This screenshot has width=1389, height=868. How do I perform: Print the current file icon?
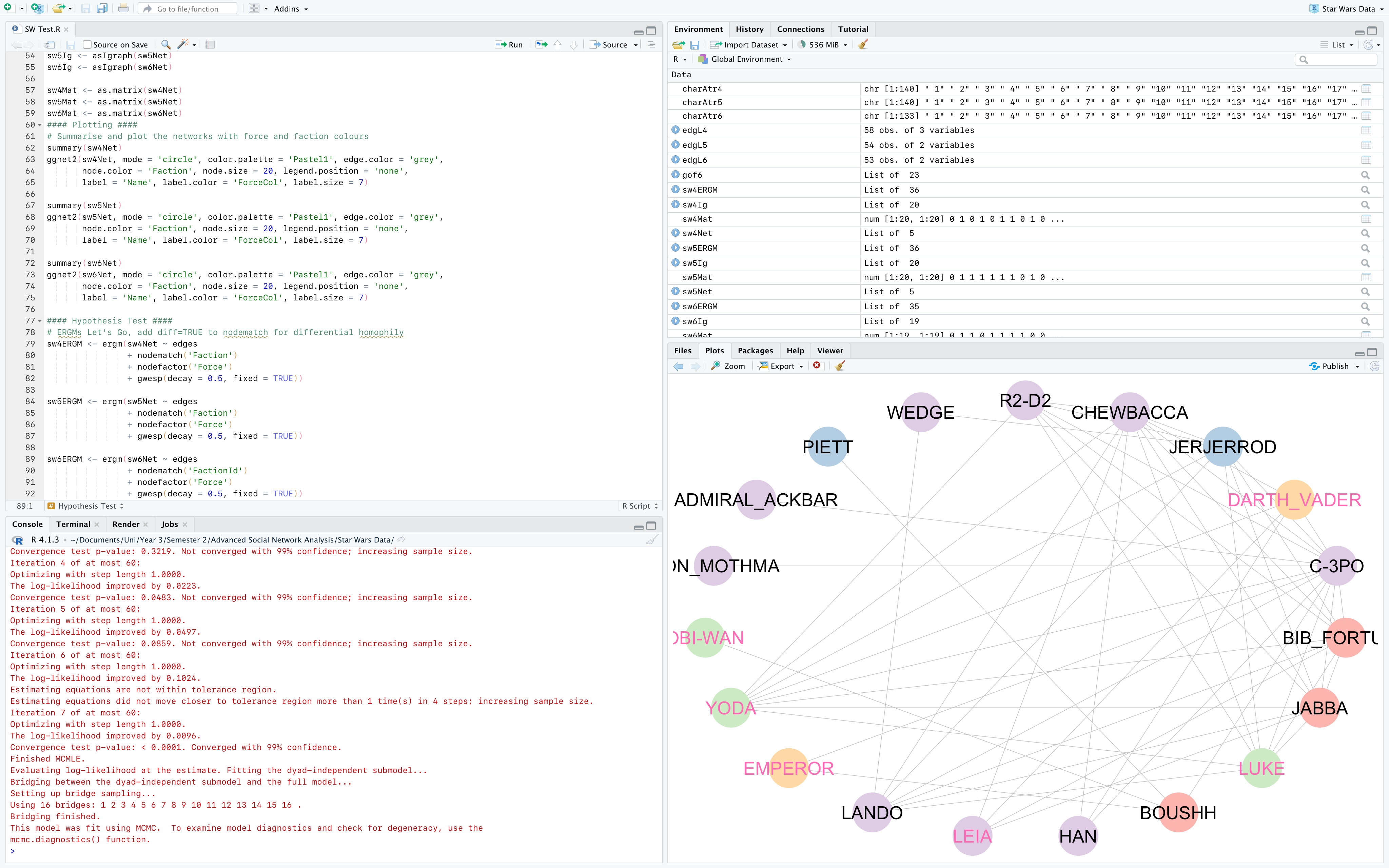click(123, 8)
